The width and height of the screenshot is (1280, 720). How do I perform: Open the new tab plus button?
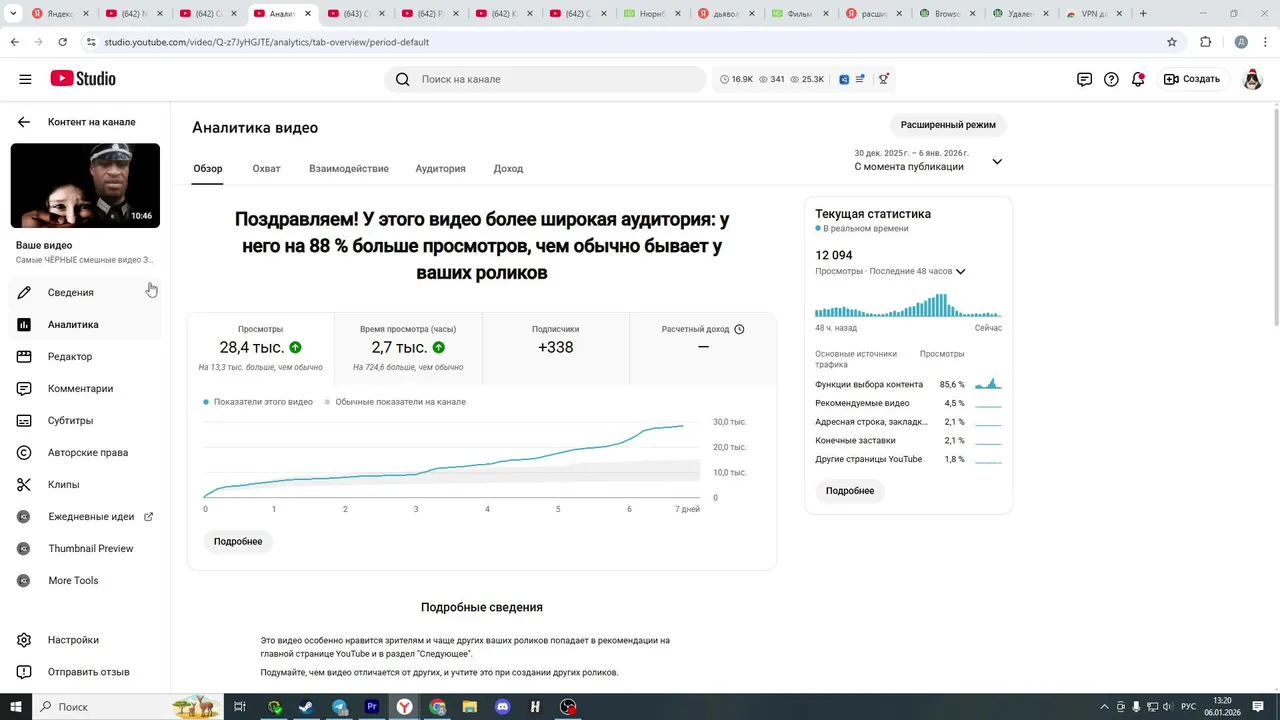click(x=1143, y=14)
